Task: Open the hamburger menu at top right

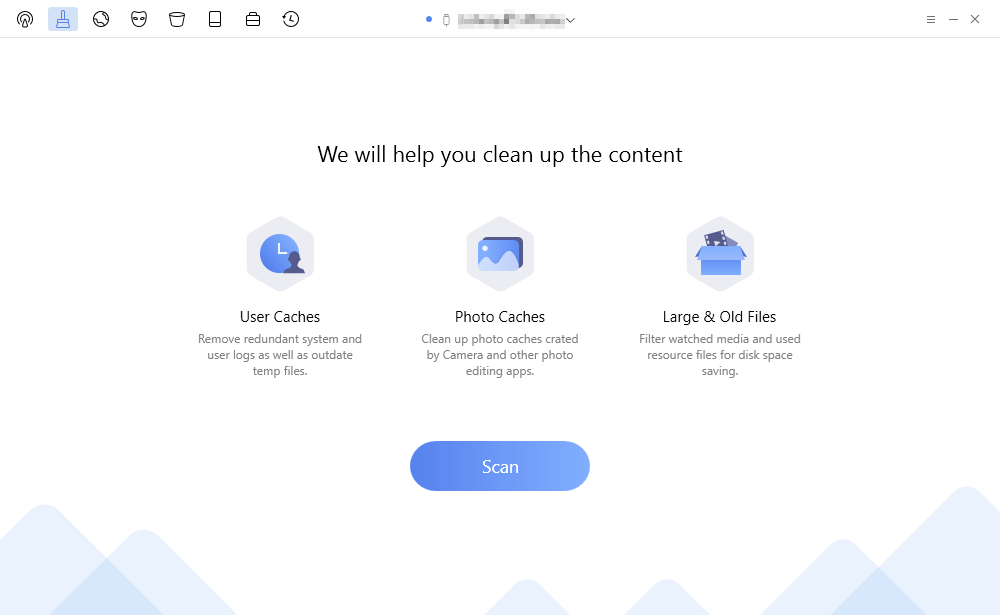Action: (x=930, y=20)
